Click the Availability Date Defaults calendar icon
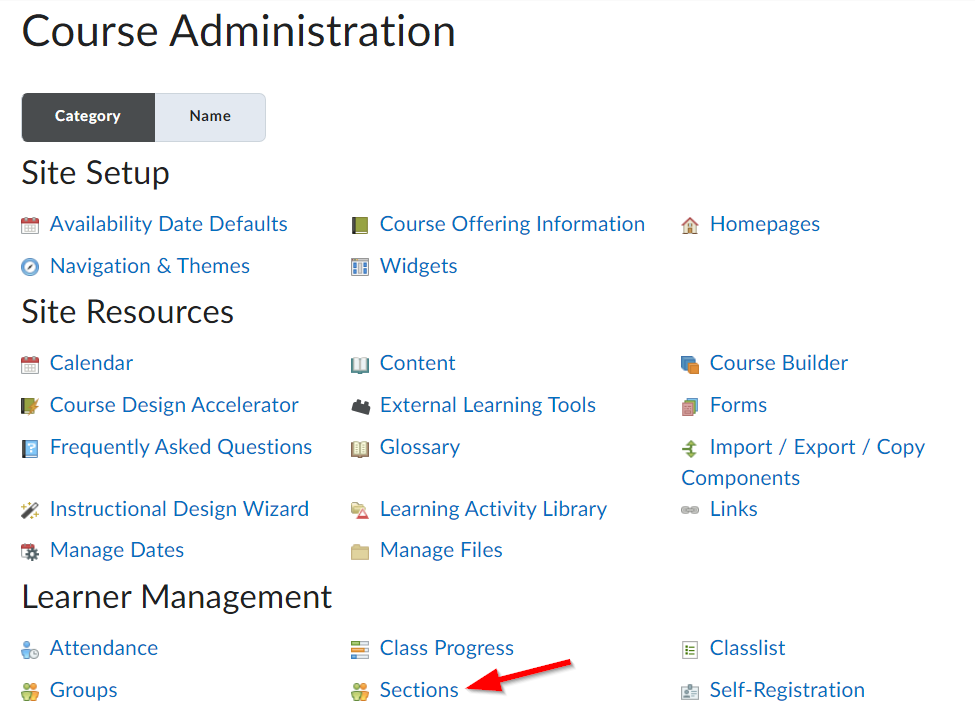Screen dimensions: 975x724 pyautogui.click(x=31, y=224)
